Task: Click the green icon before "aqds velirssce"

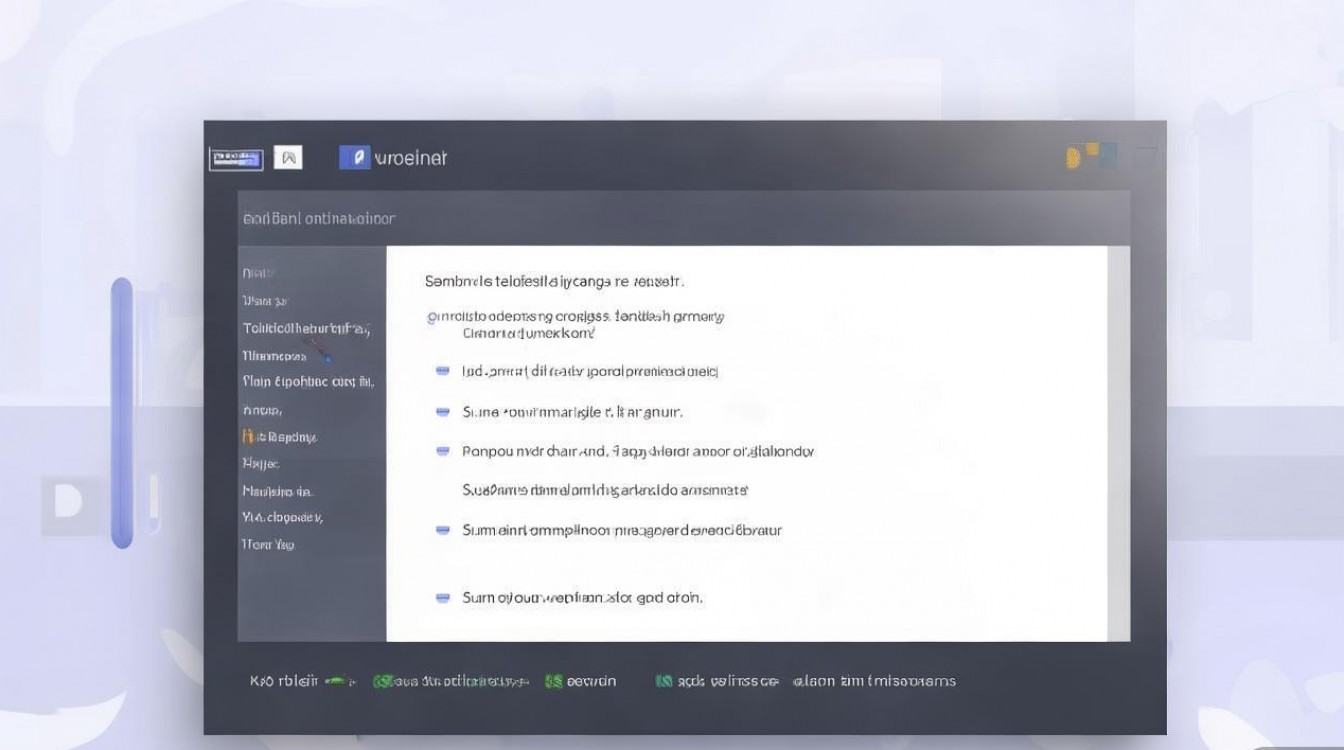Action: click(663, 681)
